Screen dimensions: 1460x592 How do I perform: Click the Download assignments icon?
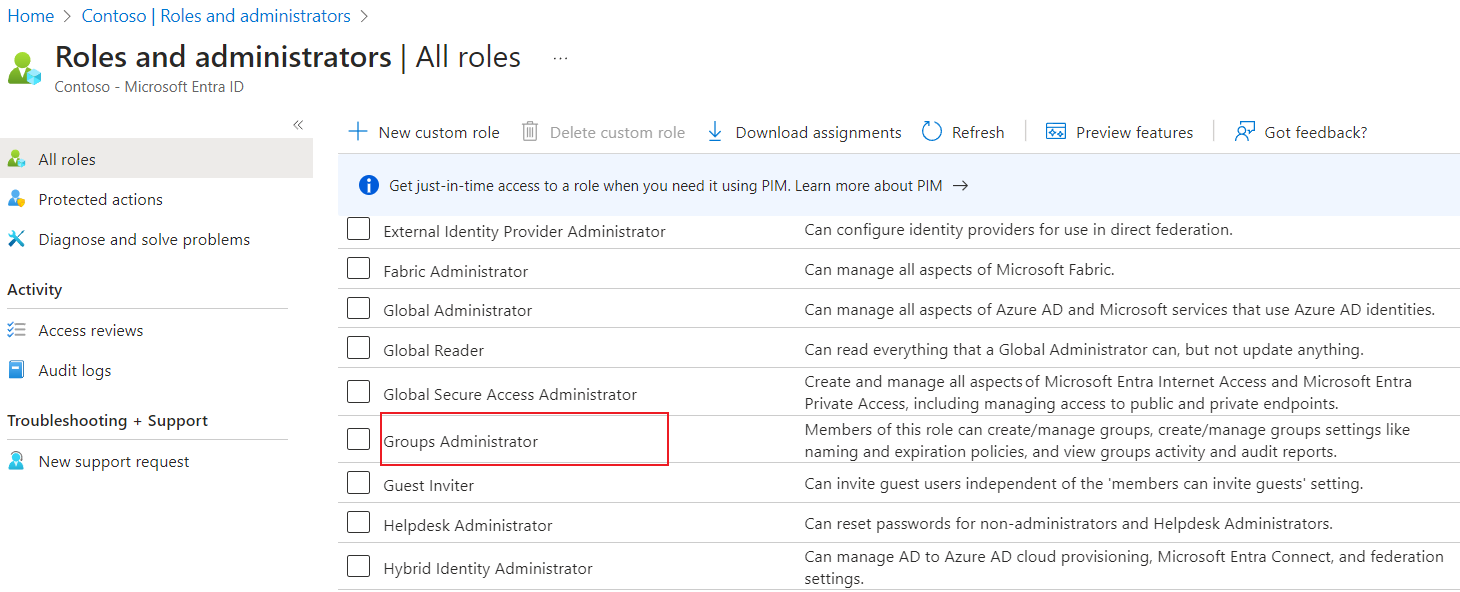[x=714, y=131]
